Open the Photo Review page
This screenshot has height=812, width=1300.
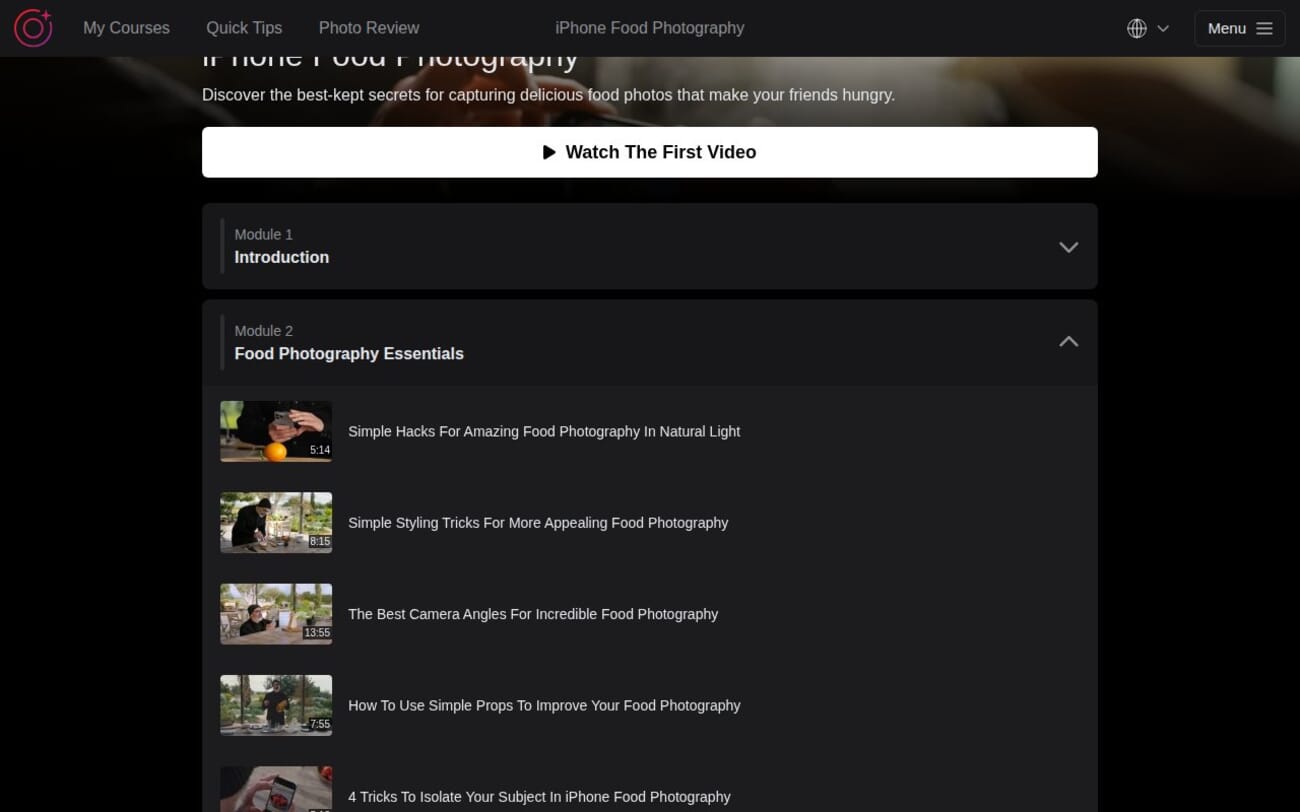point(369,28)
